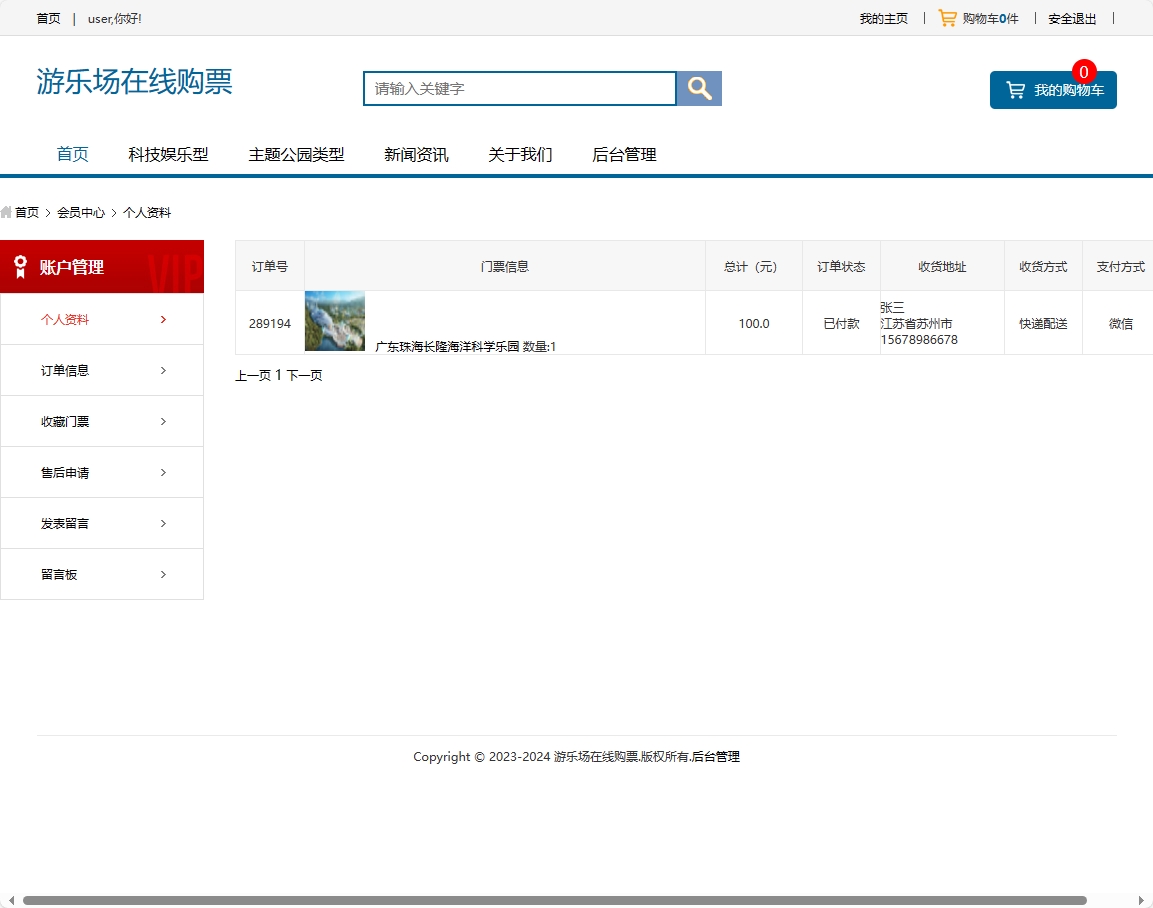Click the member badge icon beside 账户管理

(x=20, y=266)
